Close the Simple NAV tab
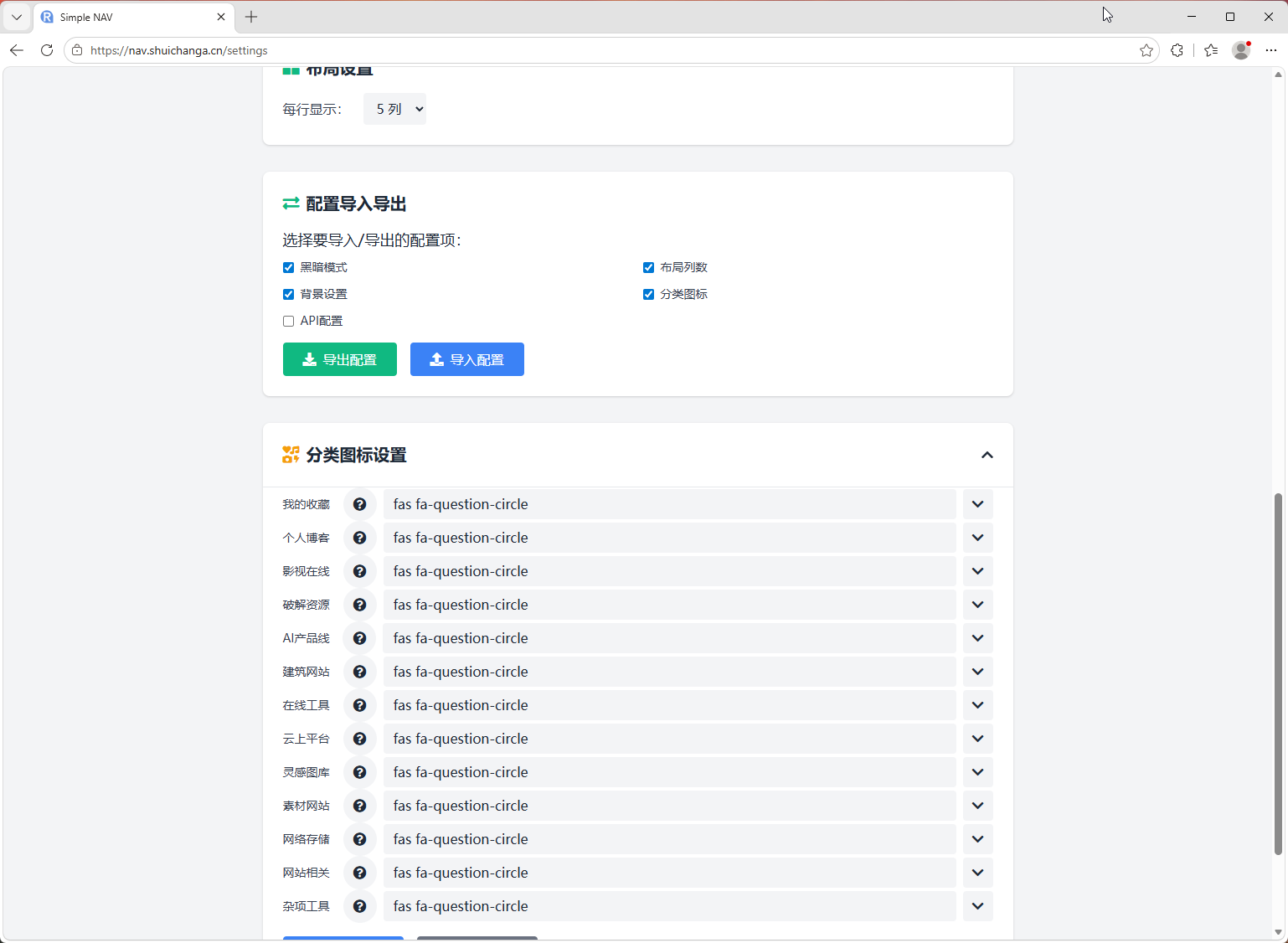 click(221, 17)
